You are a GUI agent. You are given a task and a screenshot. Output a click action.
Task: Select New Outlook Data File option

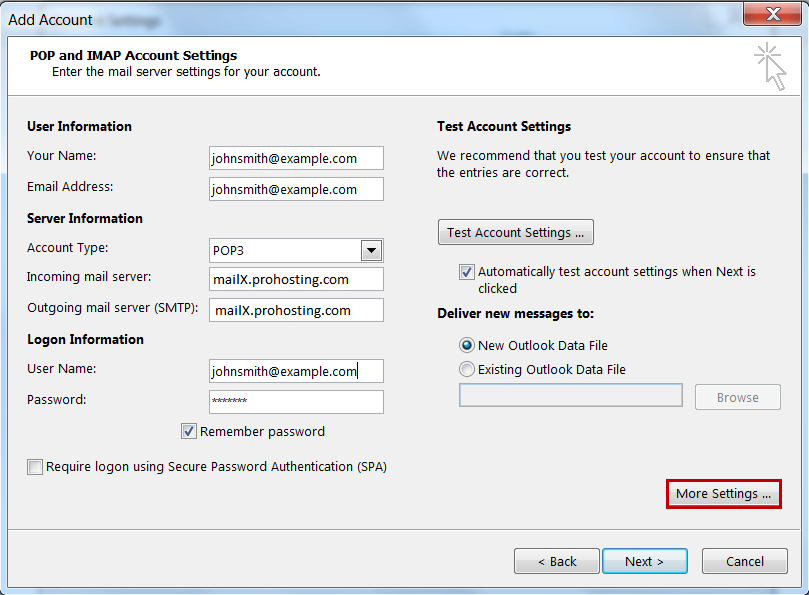466,345
